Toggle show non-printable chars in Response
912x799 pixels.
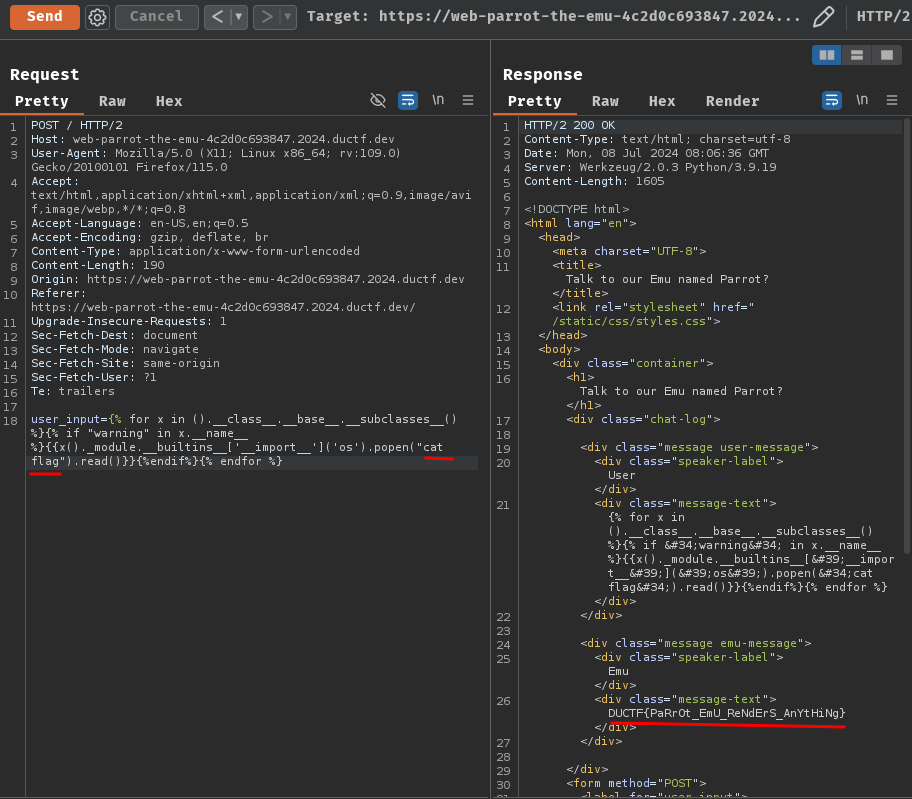(862, 100)
